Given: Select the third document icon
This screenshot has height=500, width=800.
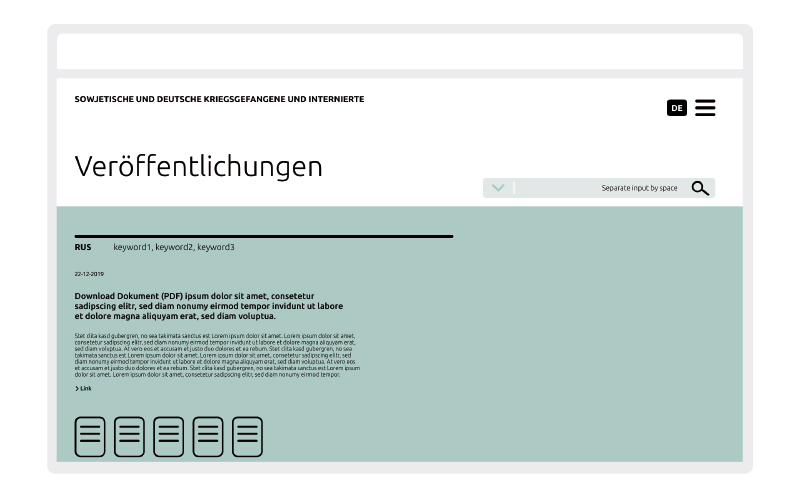Looking at the screenshot, I should click(168, 437).
